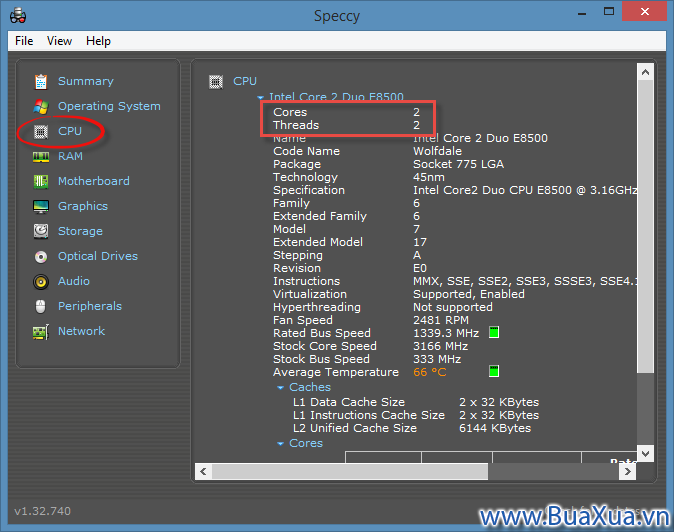Click the Speccy app icon in title bar
The width and height of the screenshot is (674, 532).
[x=18, y=16]
